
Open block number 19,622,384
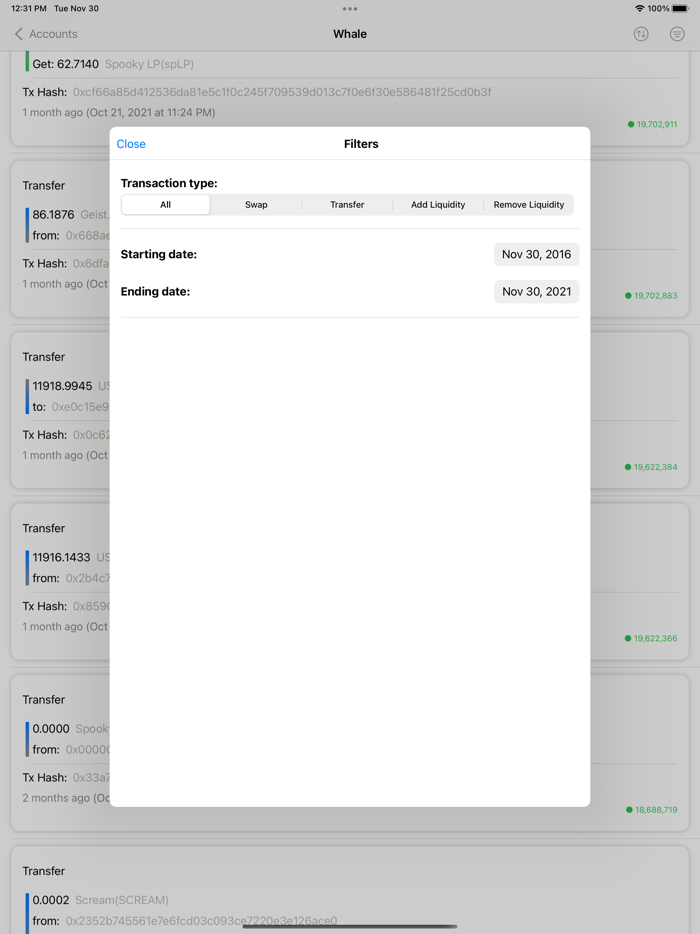click(x=651, y=467)
